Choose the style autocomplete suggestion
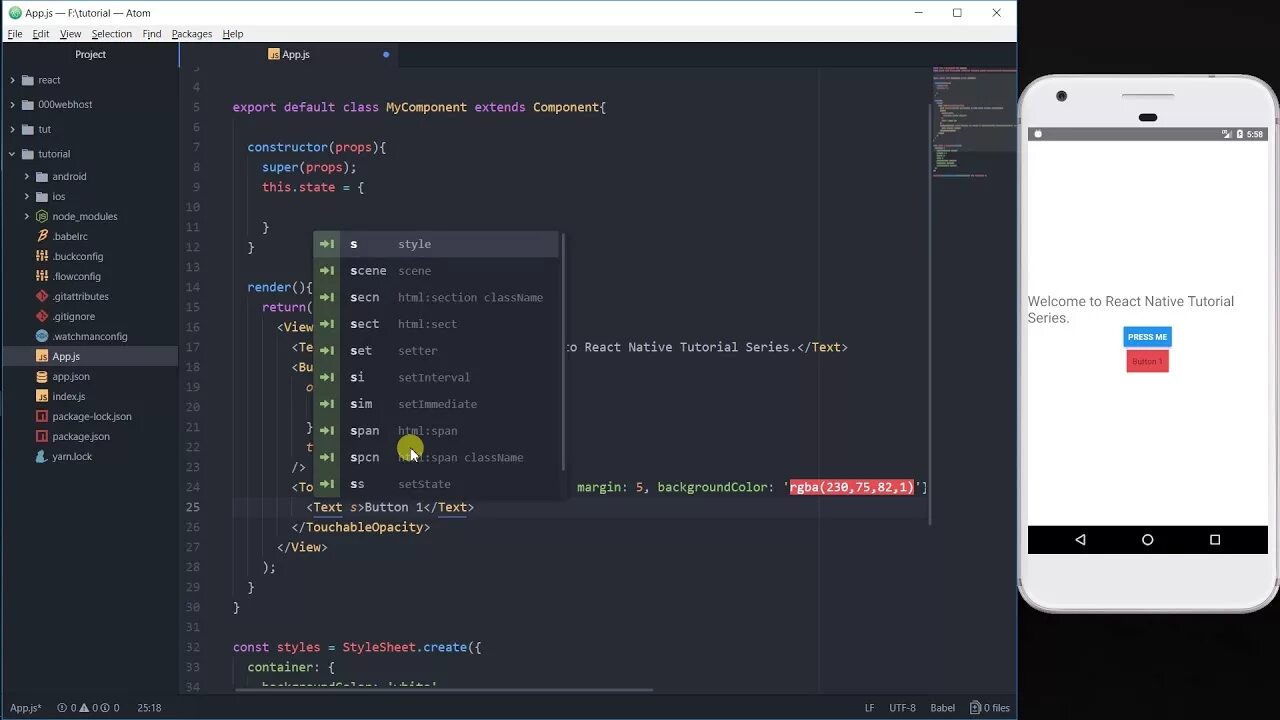Viewport: 1280px width, 720px height. 436,244
